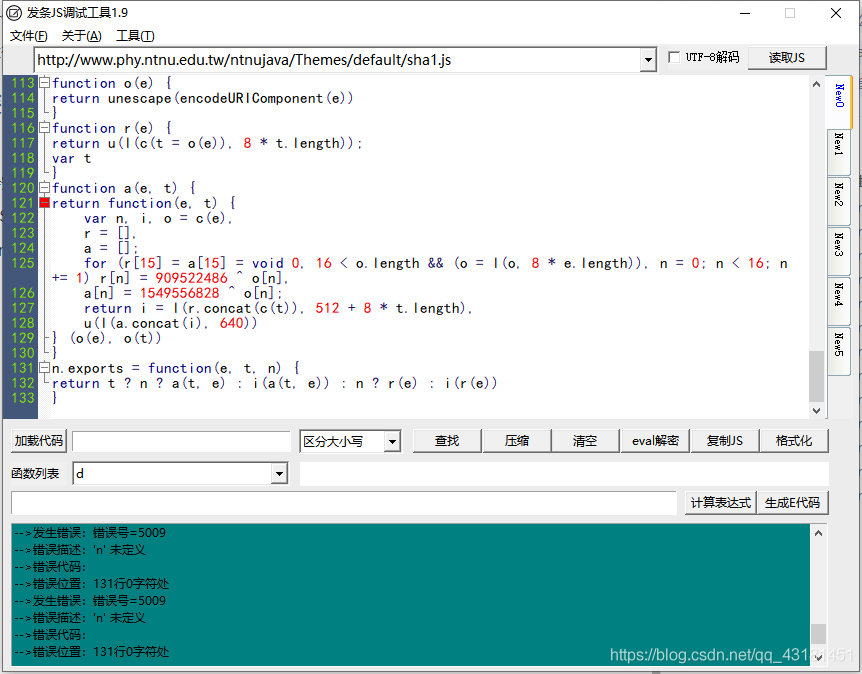Close the 发条JS调试工具 window
Screen dimensions: 862x674
(836, 13)
